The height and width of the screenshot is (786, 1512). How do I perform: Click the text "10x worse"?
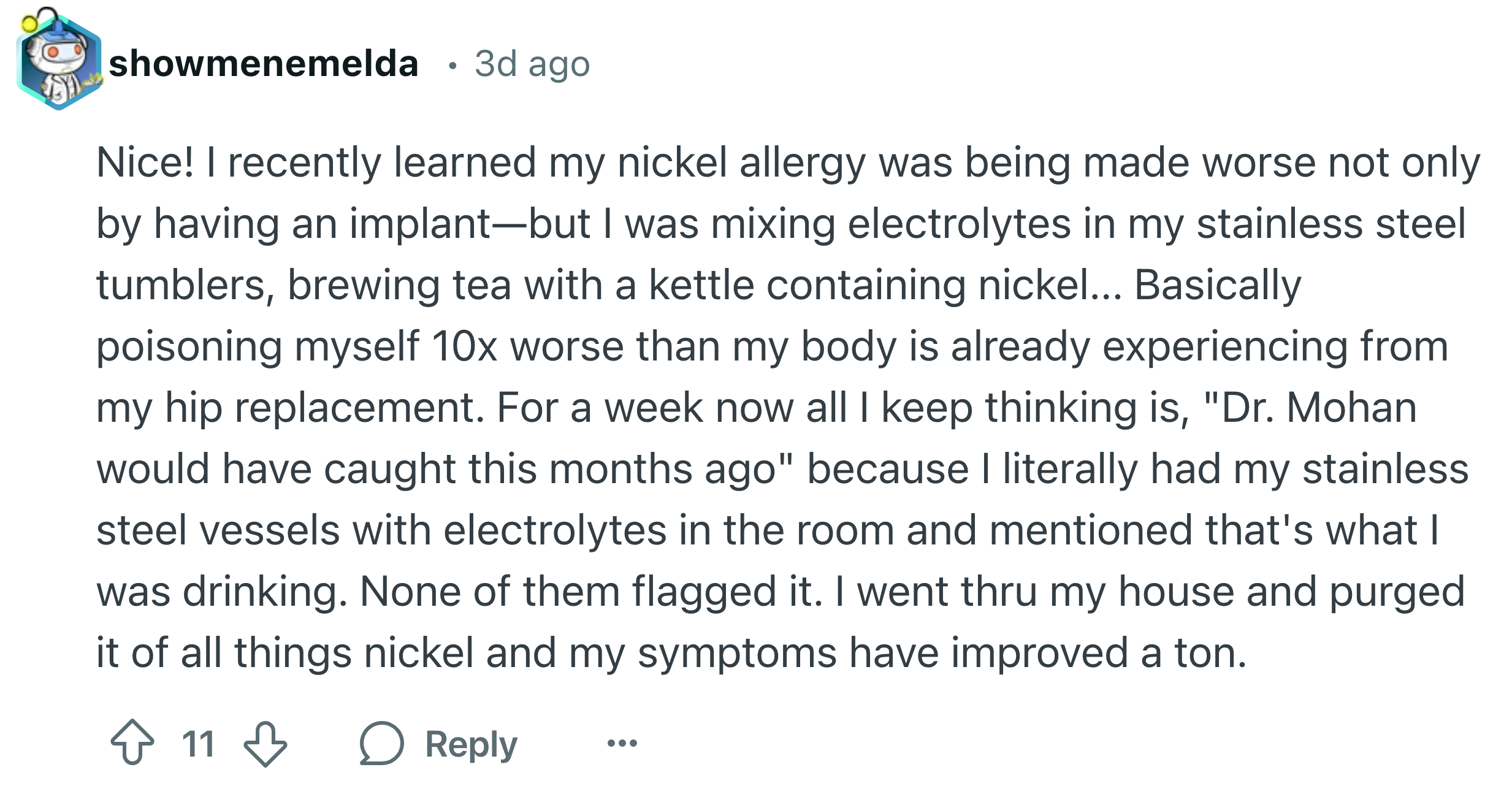coord(527,346)
